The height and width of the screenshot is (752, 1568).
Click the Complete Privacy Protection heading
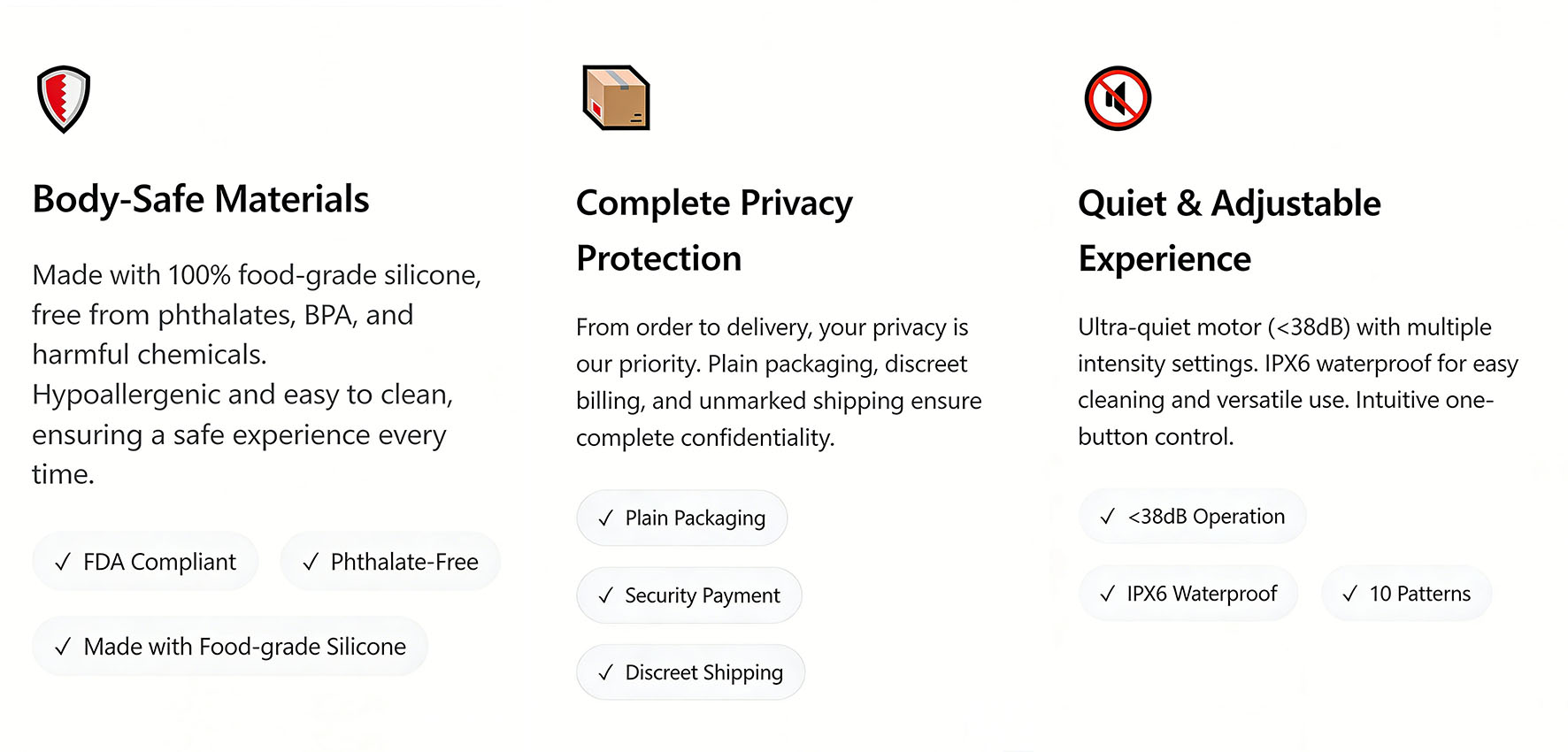(714, 230)
